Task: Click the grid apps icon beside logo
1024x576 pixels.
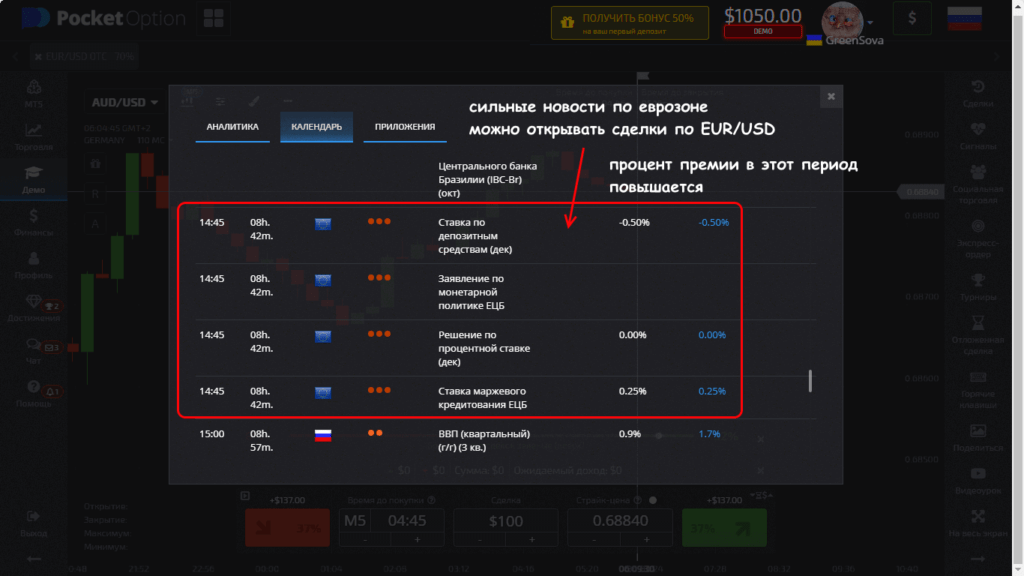Action: coord(214,19)
